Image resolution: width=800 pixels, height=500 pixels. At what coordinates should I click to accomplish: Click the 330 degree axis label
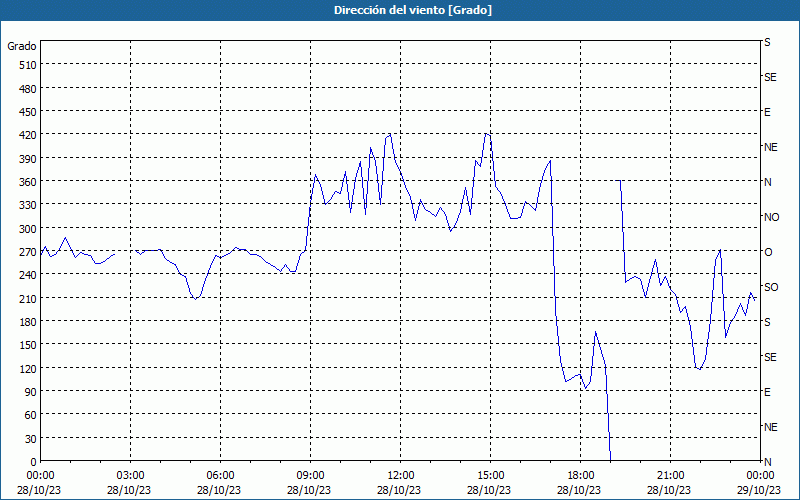[x=28, y=205]
